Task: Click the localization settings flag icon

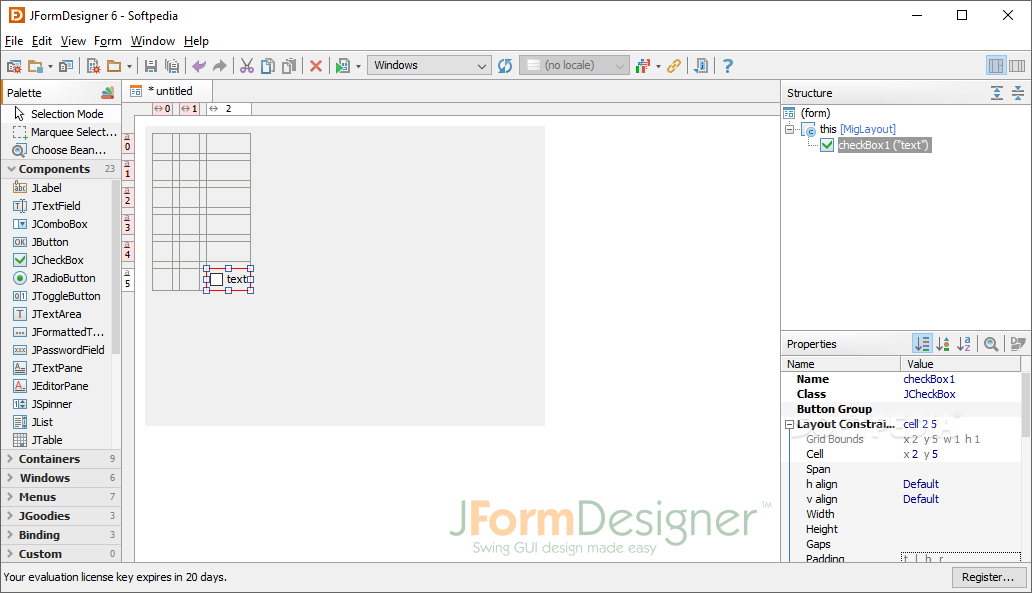Action: tap(643, 66)
